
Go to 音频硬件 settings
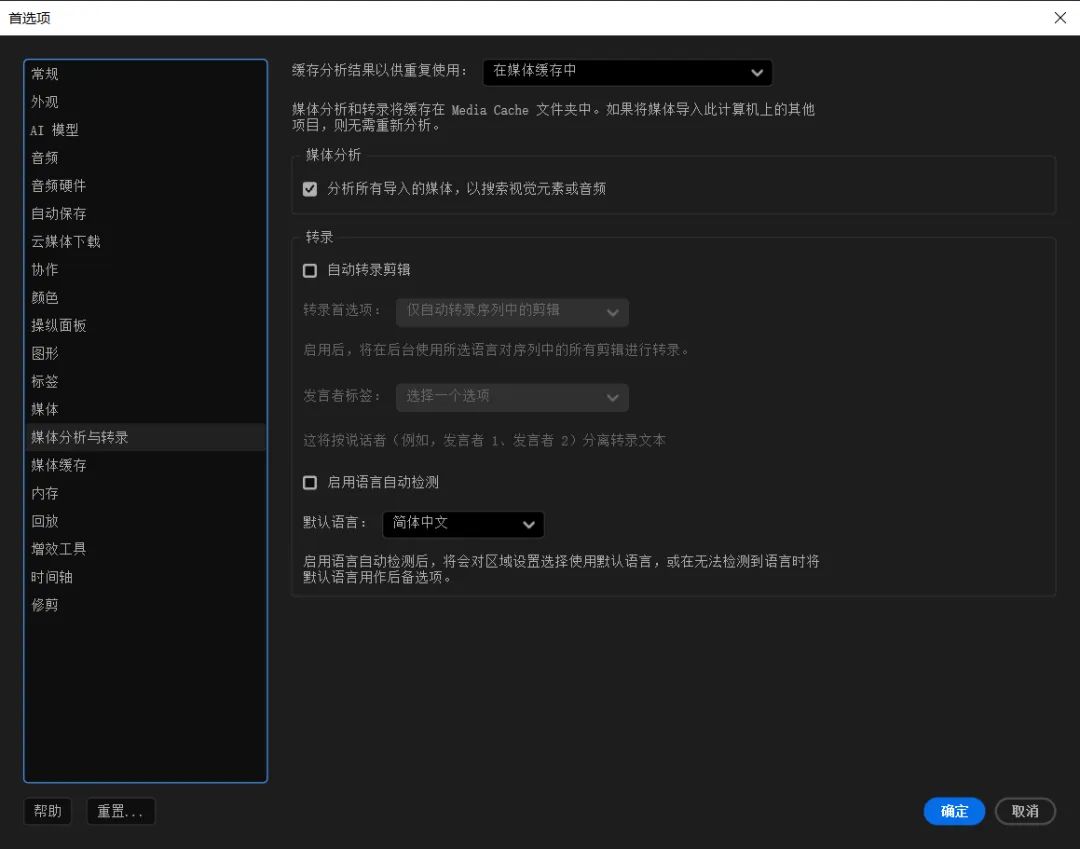click(x=145, y=186)
